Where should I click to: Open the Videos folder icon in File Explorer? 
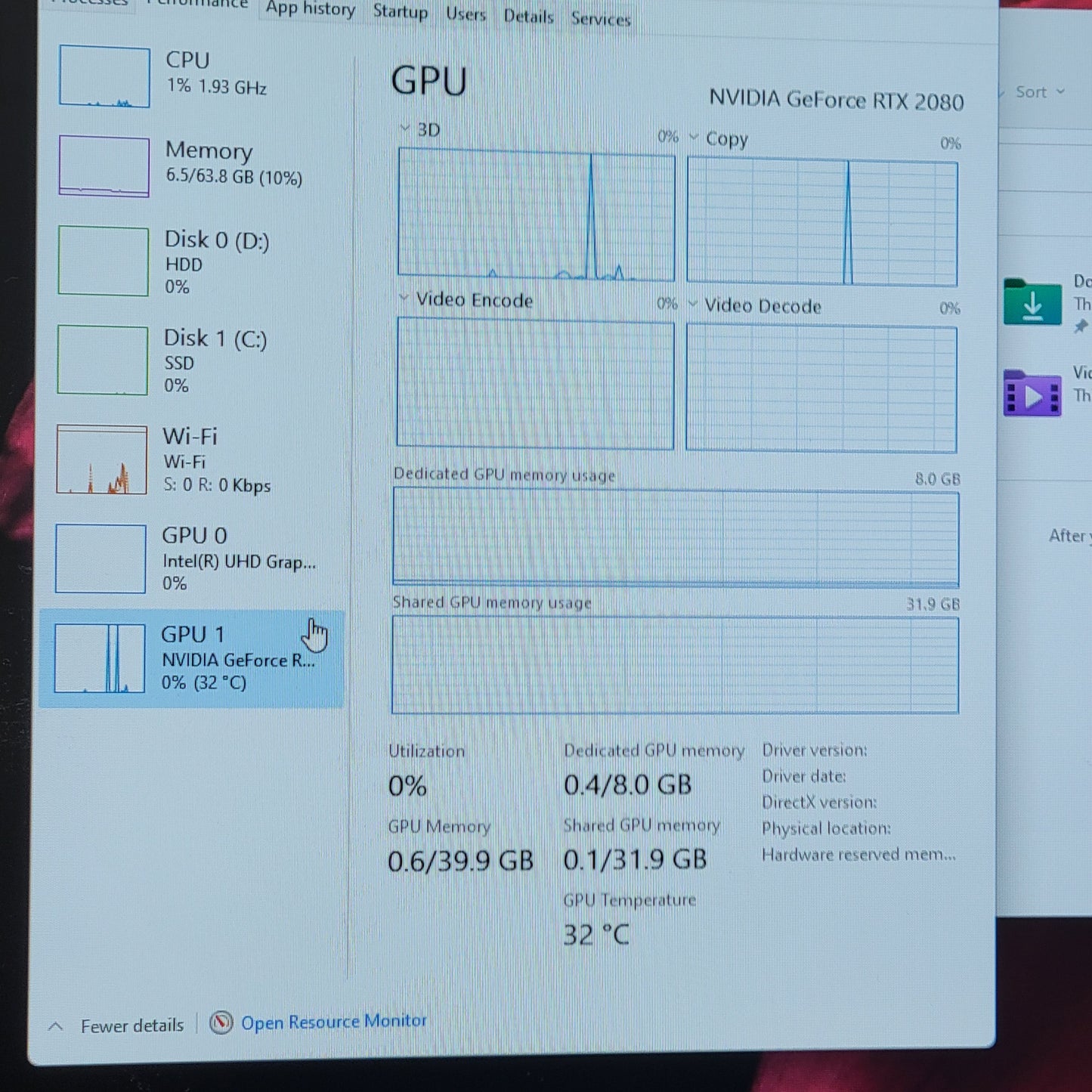coord(1032,393)
